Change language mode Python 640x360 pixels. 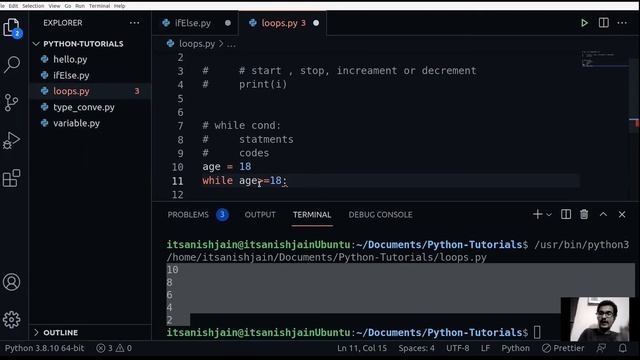(516, 348)
